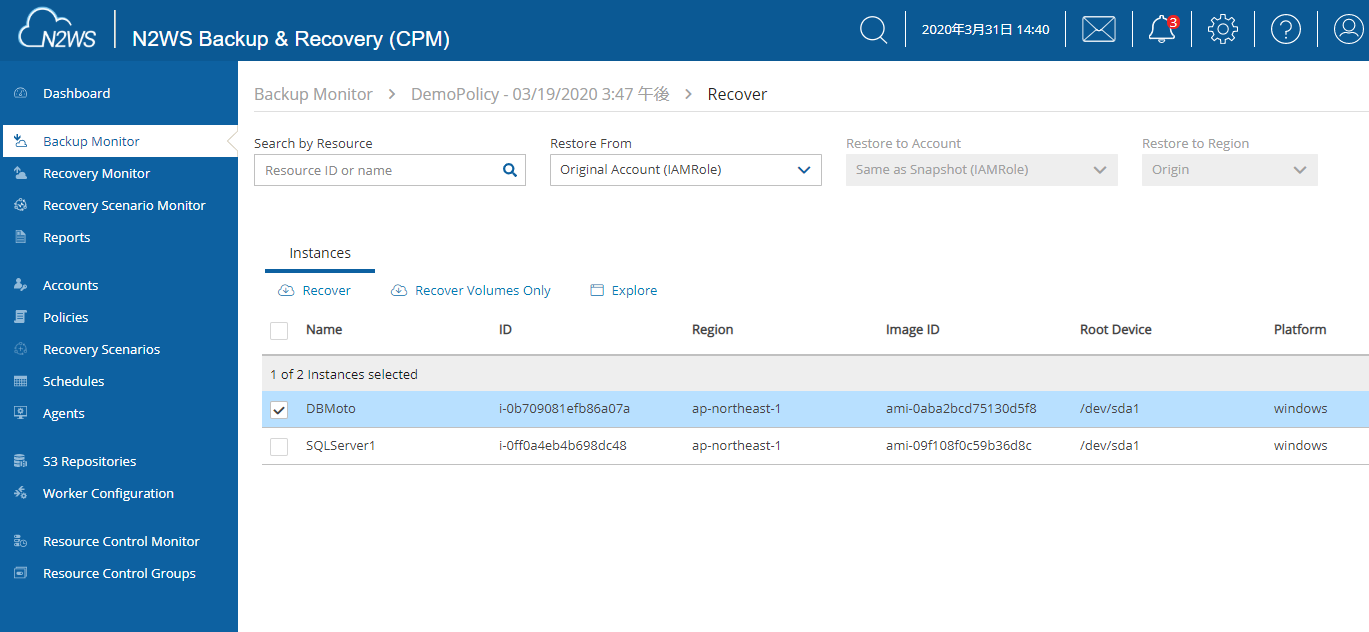Open the mail envelope icon
The height and width of the screenshot is (632, 1369).
coord(1099,30)
